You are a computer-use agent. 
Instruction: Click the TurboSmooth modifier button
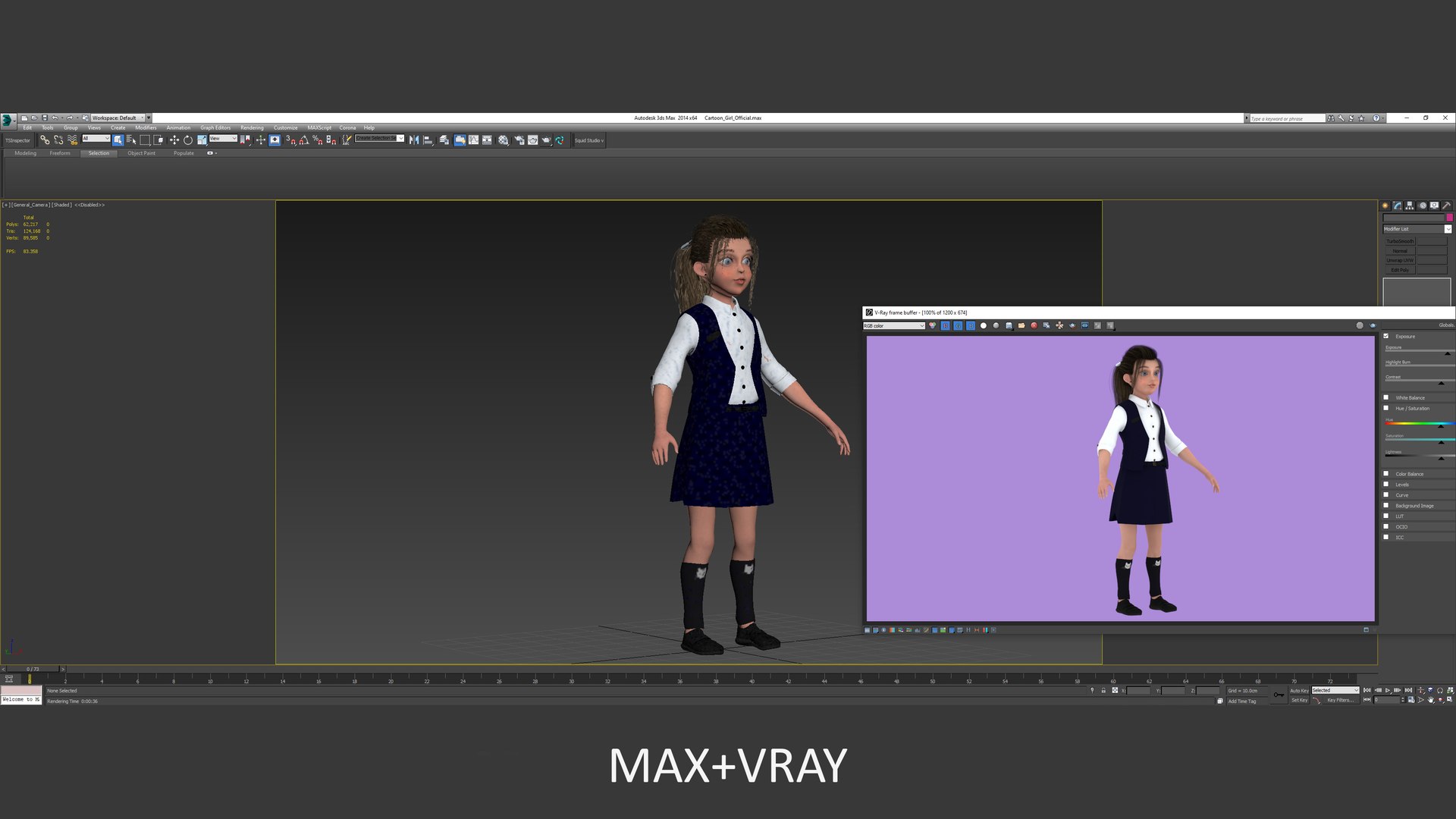point(1400,241)
